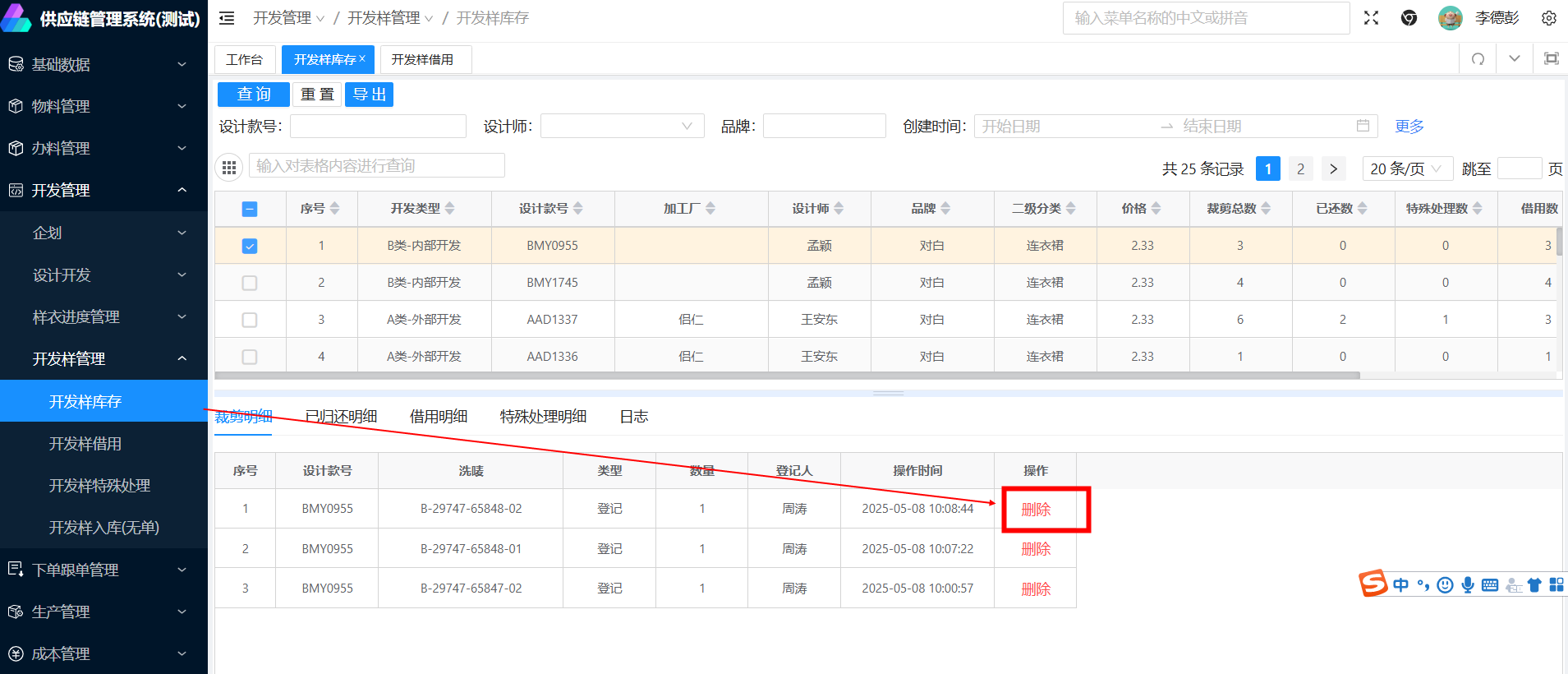This screenshot has height=674, width=1568.
Task: Click the 查询 button
Action: point(253,95)
